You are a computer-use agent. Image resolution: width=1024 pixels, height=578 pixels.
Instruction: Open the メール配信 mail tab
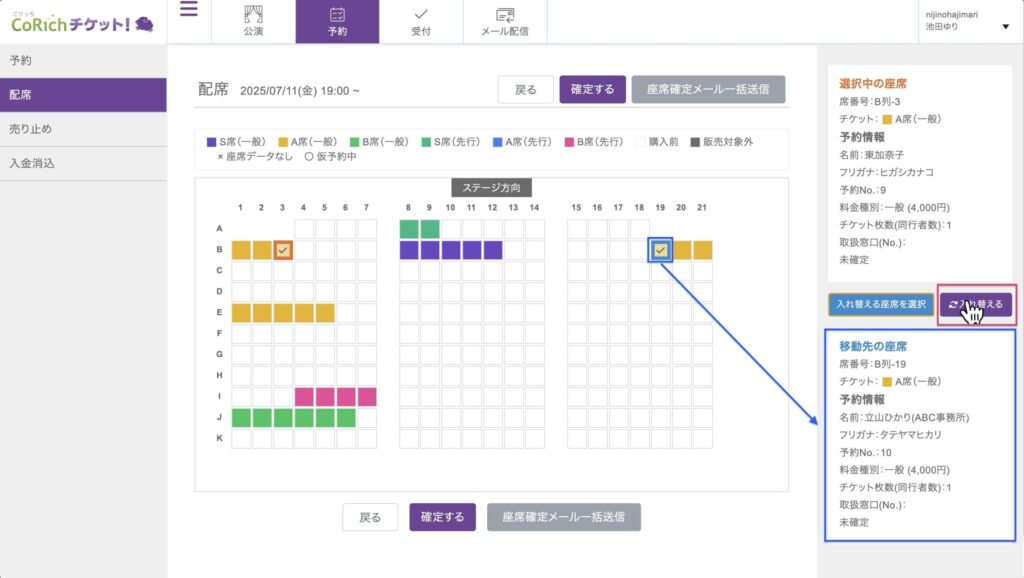505,21
